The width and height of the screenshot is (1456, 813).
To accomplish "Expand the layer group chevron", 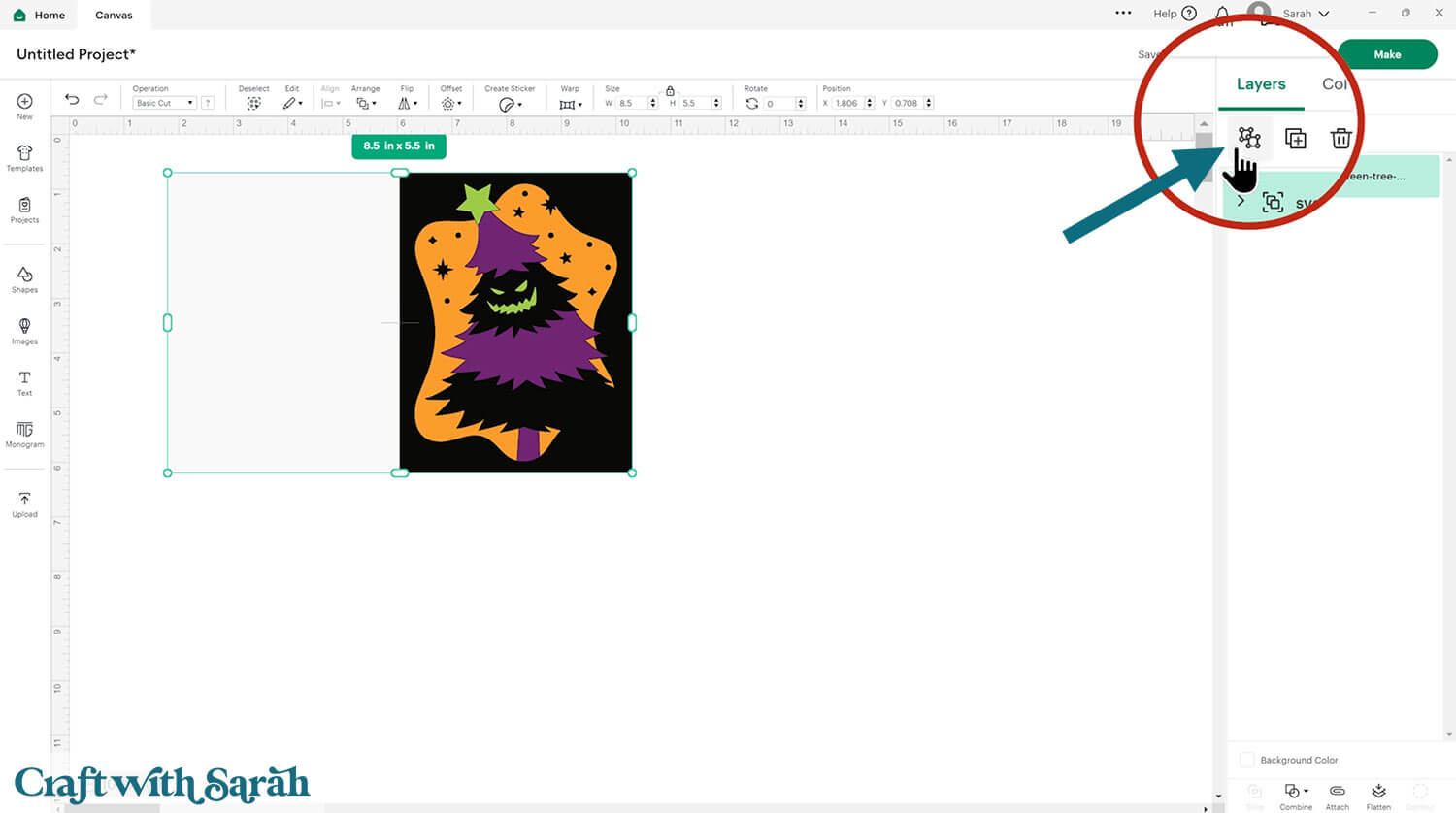I will 1241,201.
